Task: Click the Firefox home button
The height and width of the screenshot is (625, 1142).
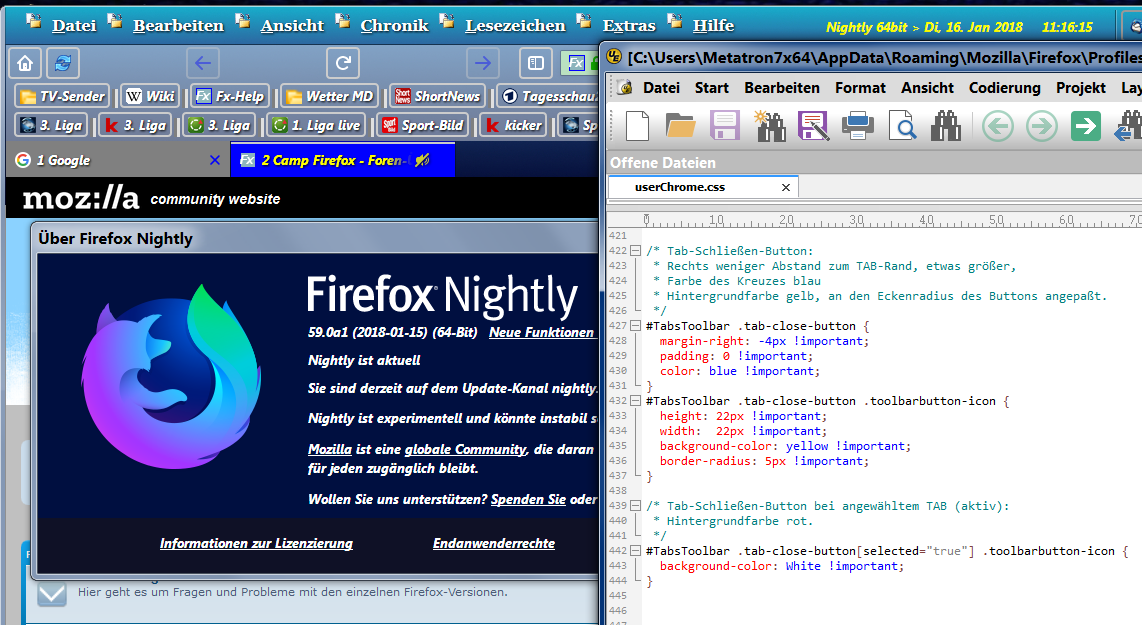Action: [x=25, y=63]
